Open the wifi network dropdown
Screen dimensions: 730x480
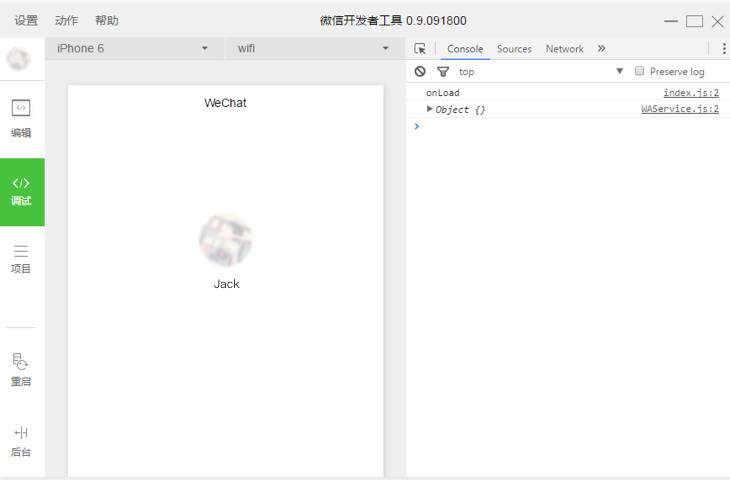click(312, 48)
